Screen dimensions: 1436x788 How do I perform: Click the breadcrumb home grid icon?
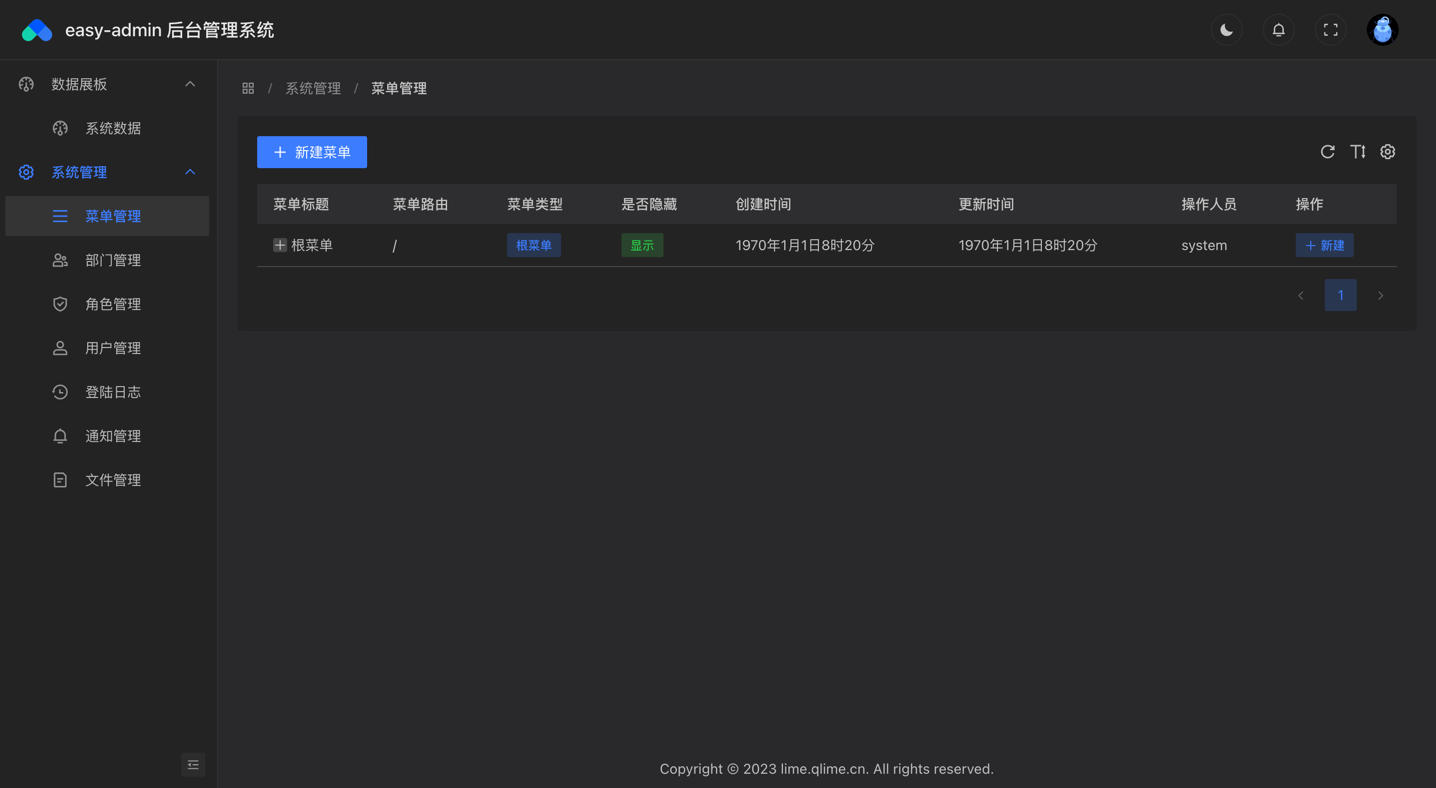(248, 88)
